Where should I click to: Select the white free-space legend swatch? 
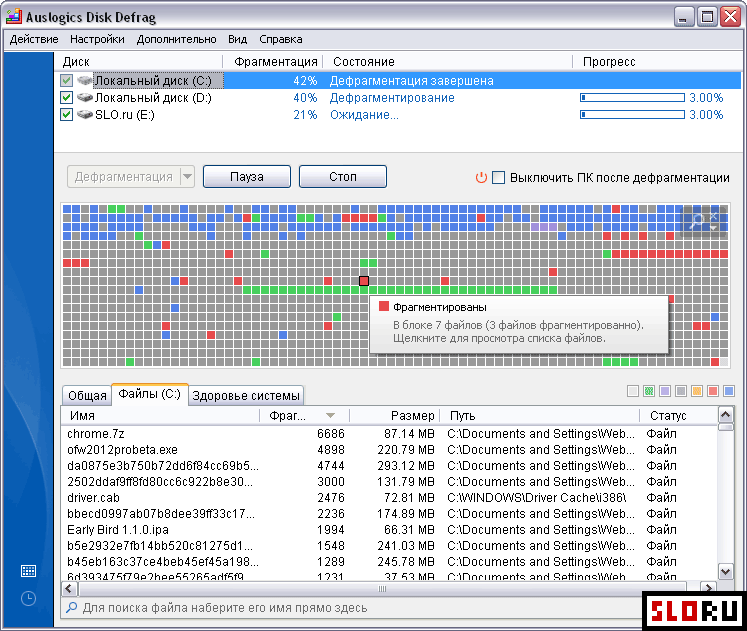click(633, 391)
